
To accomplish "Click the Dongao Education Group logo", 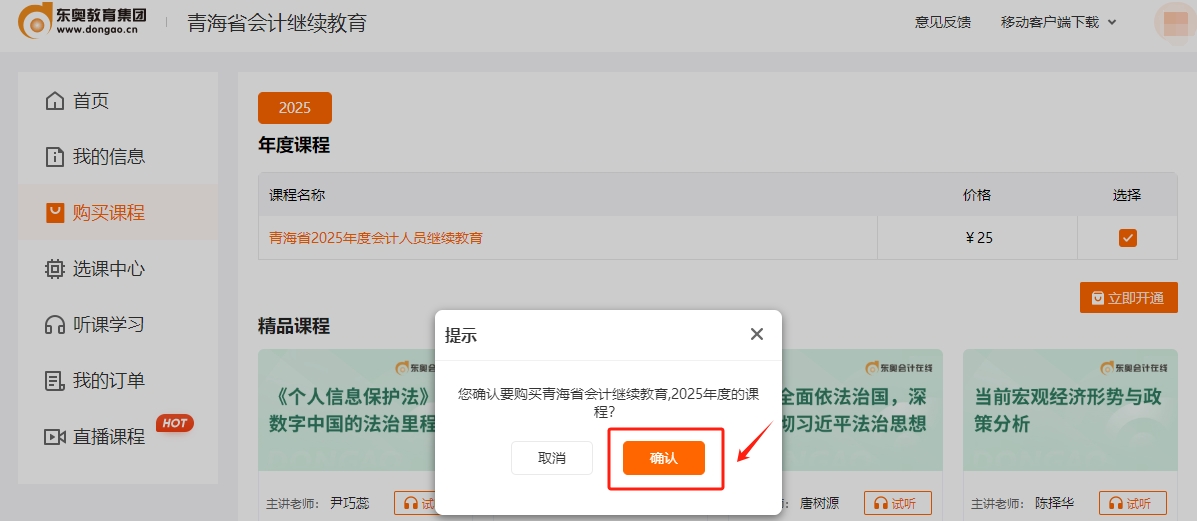I will (82, 21).
